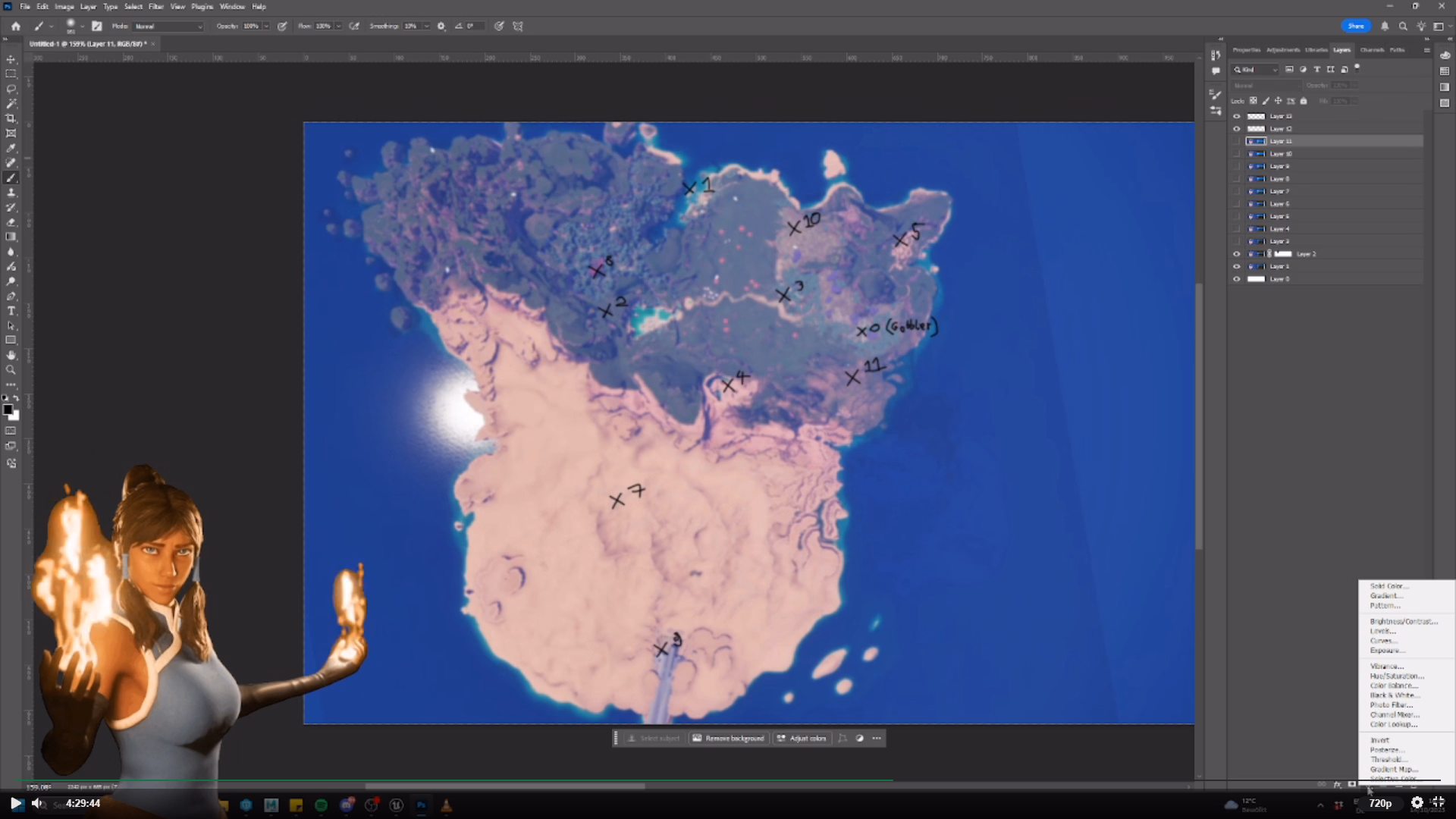Select the Eraser tool
Image resolution: width=1456 pixels, height=819 pixels.
pyautogui.click(x=11, y=222)
